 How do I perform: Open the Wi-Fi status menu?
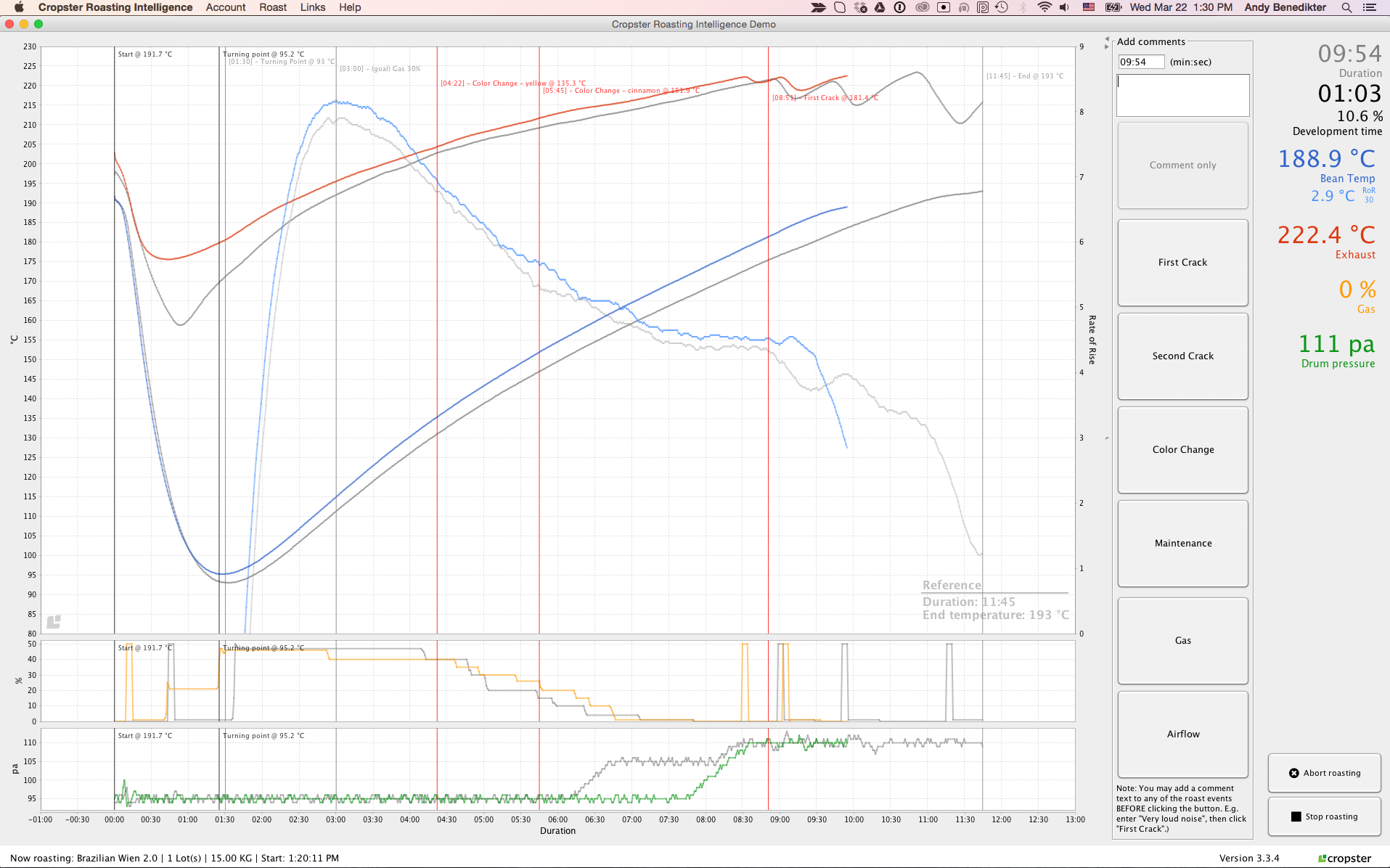1044,7
